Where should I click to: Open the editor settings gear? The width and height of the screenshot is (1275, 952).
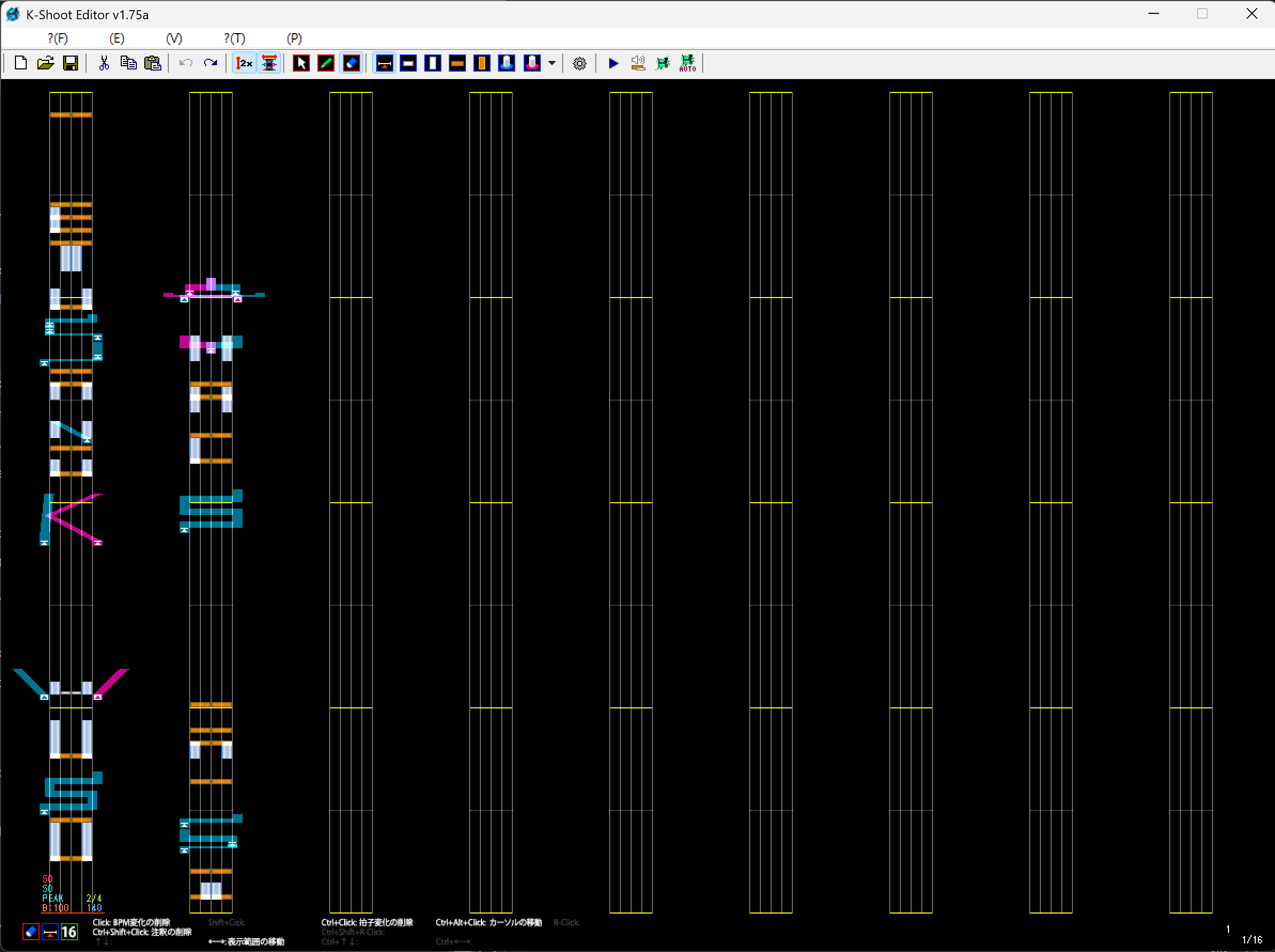pos(579,64)
